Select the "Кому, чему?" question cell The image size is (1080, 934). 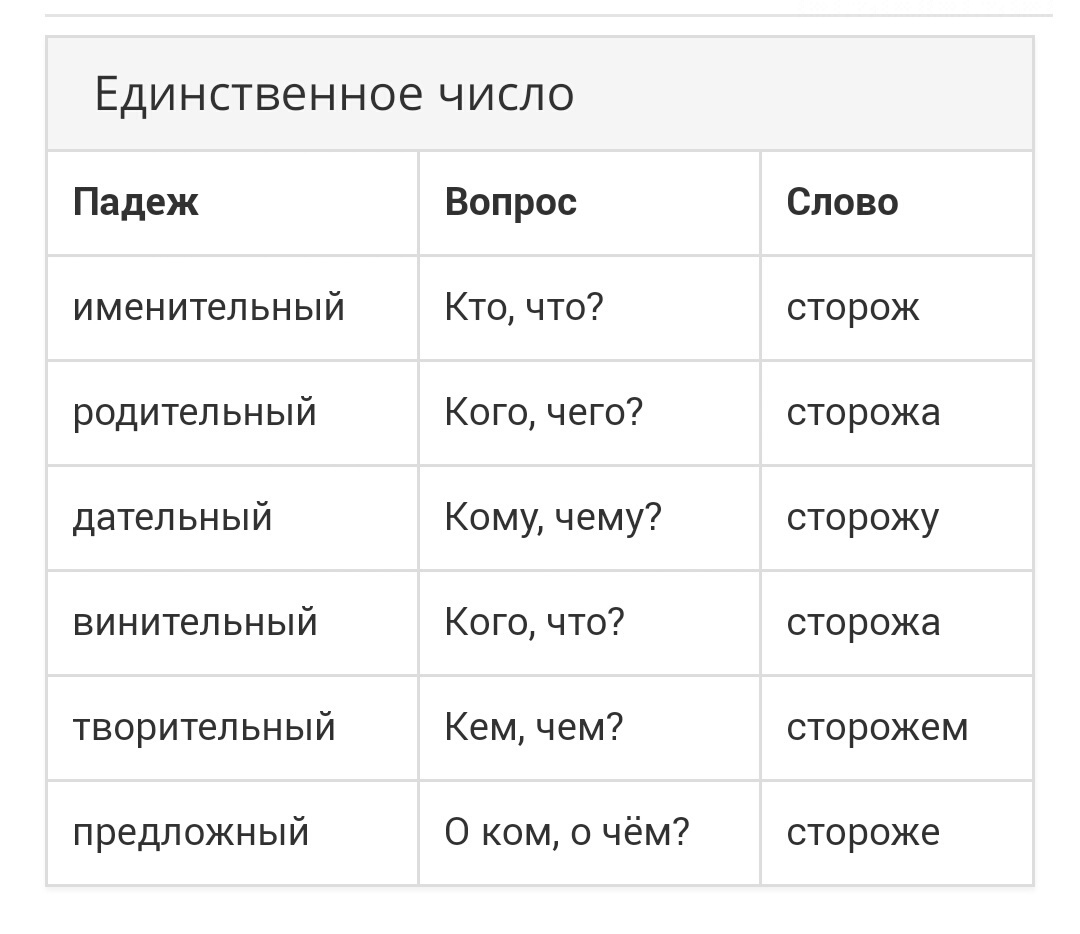pos(553,517)
